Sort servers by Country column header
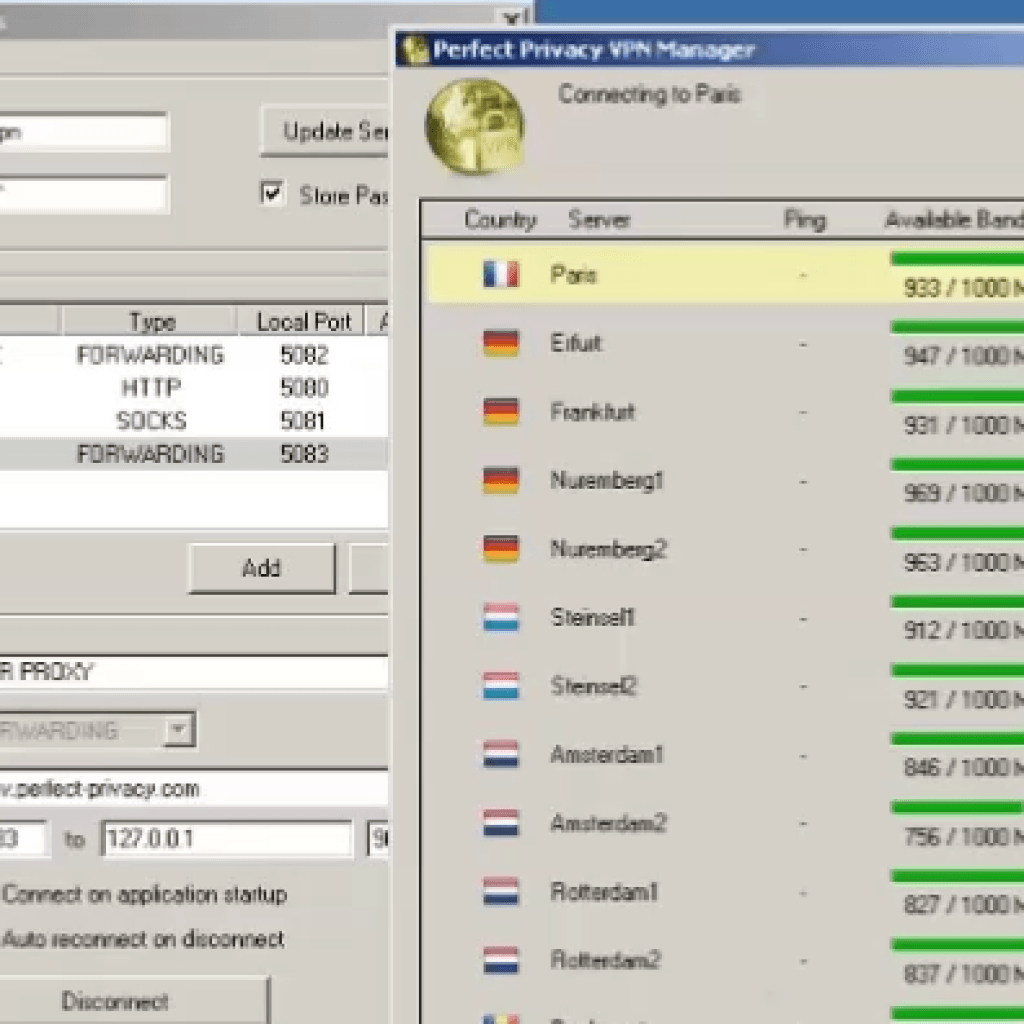1024x1024 pixels. [x=500, y=220]
